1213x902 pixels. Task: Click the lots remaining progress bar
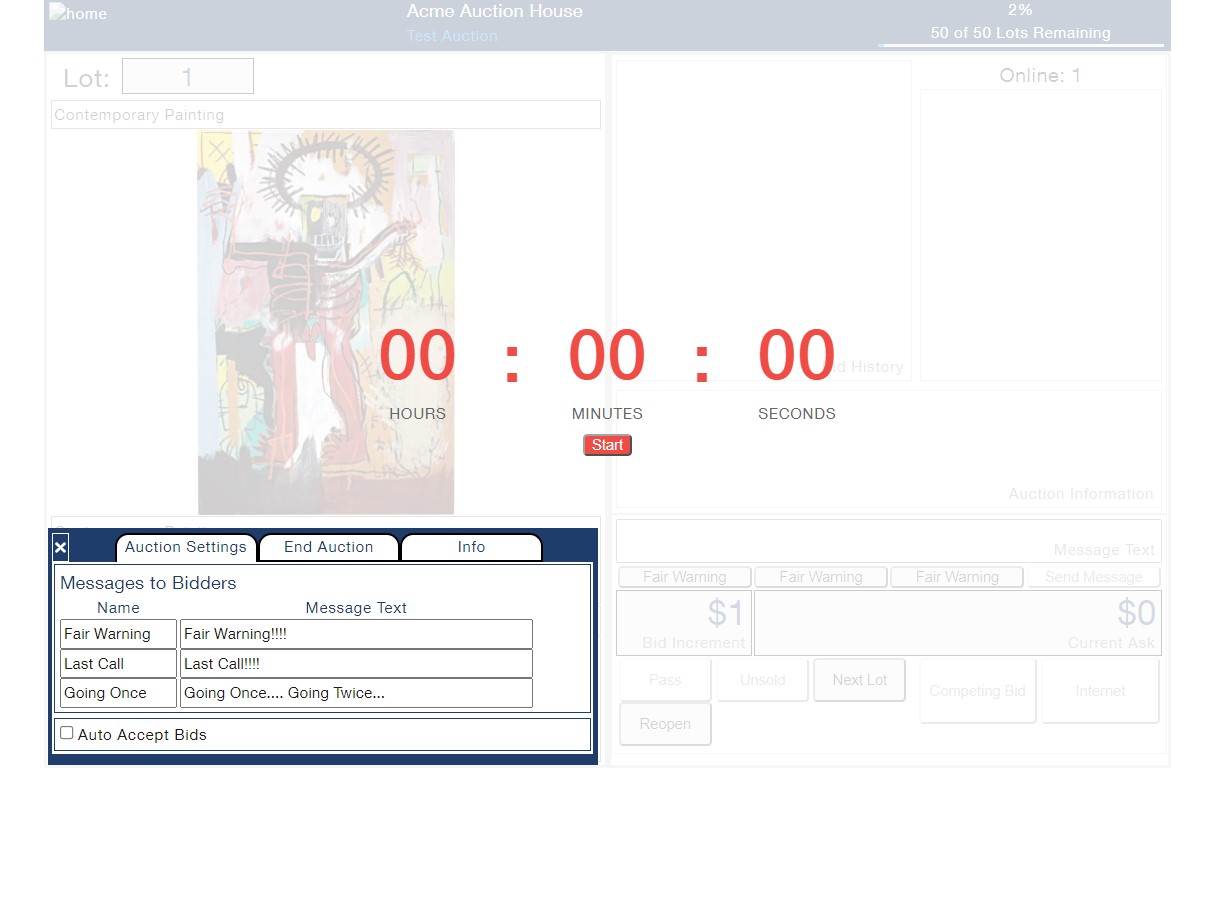[1021, 45]
